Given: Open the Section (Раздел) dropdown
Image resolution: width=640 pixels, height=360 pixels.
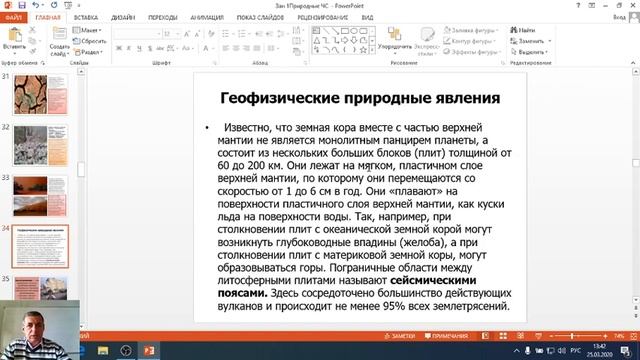Looking at the screenshot, I should (x=88, y=52).
